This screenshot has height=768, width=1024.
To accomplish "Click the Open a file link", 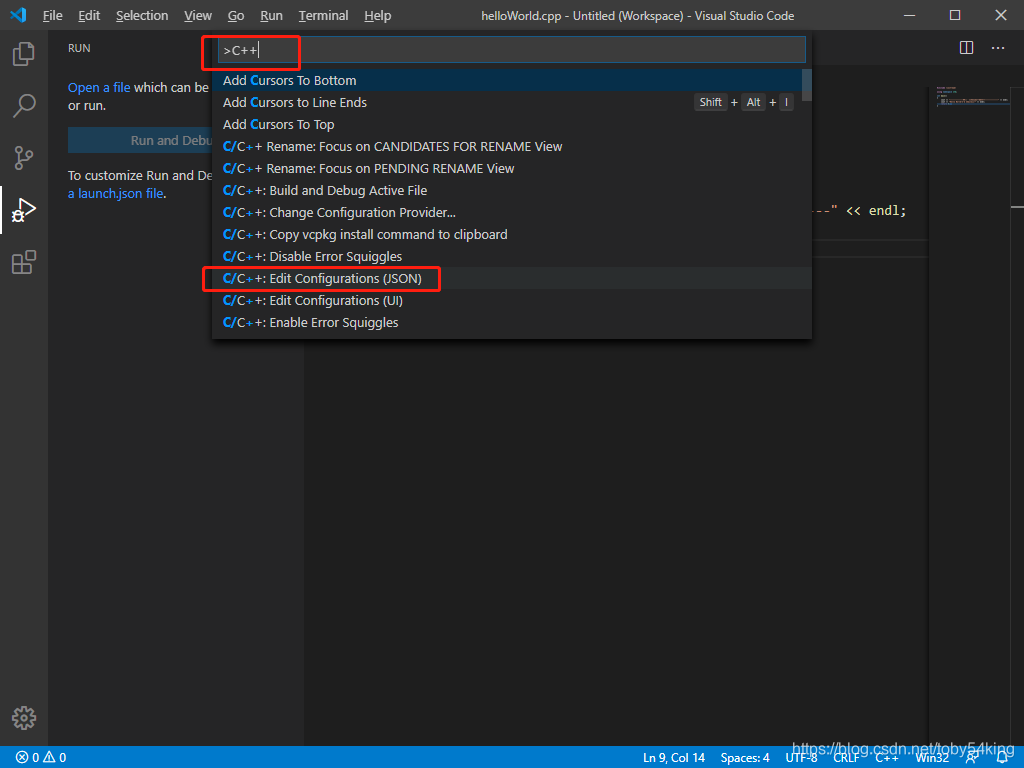I will (99, 88).
